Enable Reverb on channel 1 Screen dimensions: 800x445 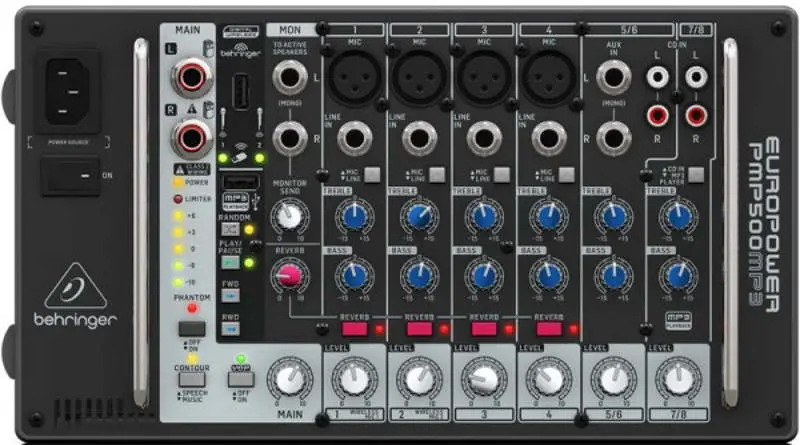coord(355,329)
